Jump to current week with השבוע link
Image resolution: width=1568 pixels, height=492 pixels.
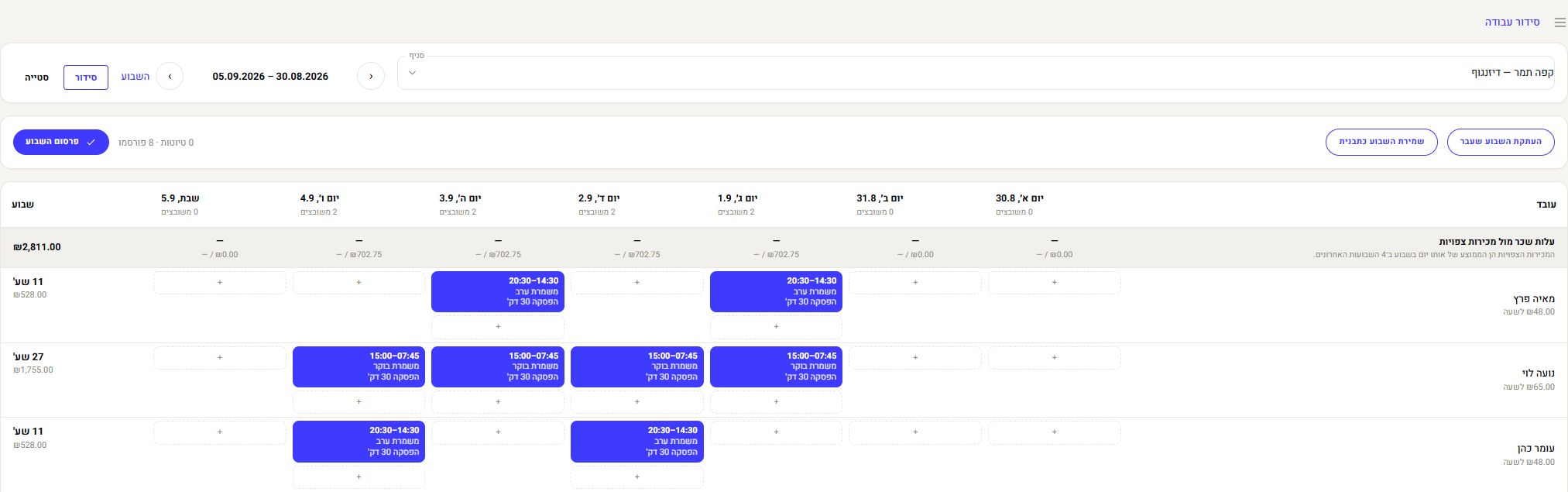tap(135, 77)
